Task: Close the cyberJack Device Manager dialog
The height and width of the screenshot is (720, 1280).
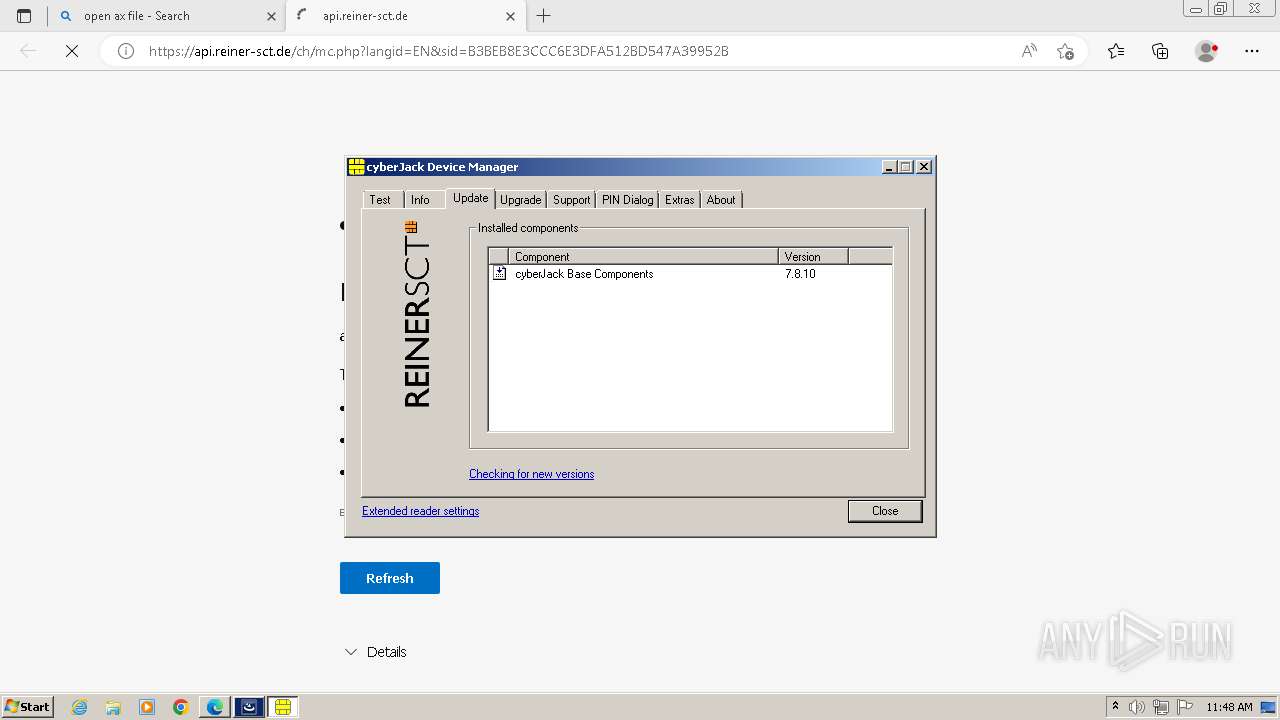Action: click(885, 511)
